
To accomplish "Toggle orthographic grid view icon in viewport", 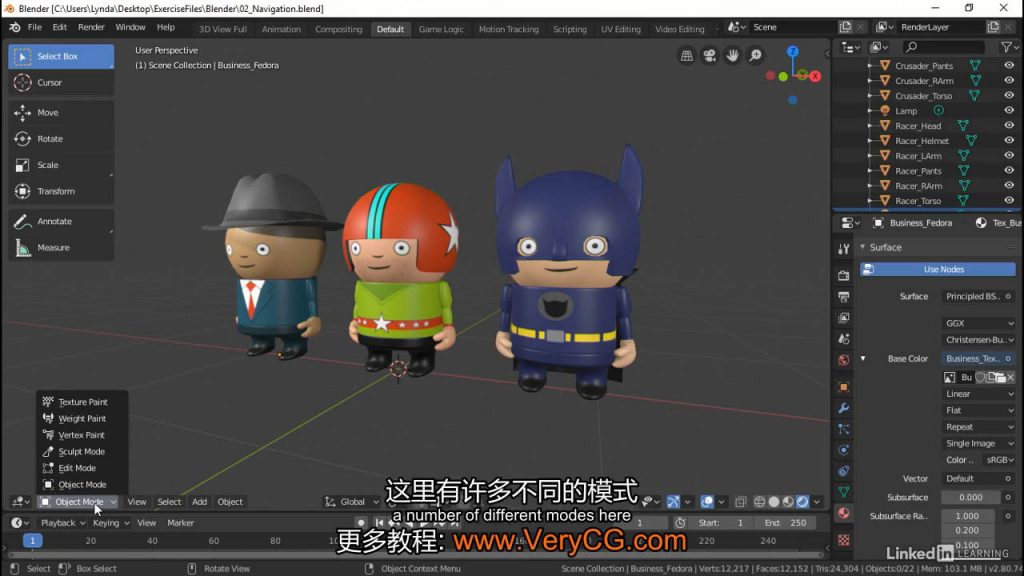I will 686,56.
